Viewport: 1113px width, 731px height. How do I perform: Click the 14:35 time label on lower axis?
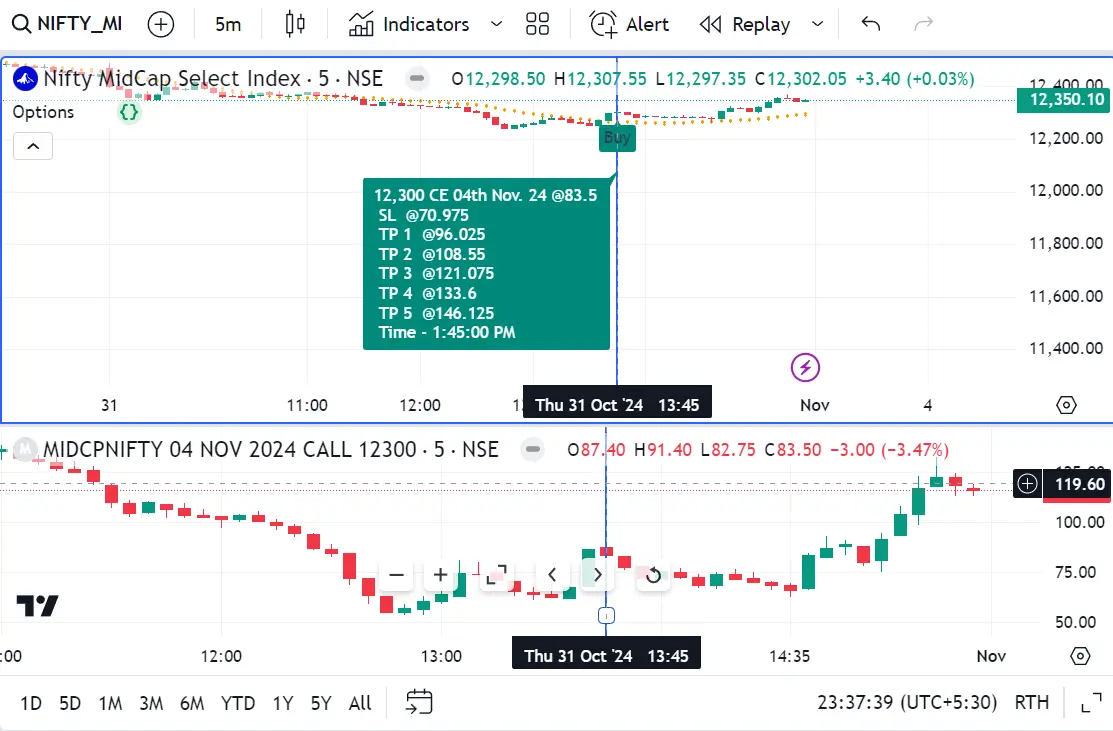789,656
